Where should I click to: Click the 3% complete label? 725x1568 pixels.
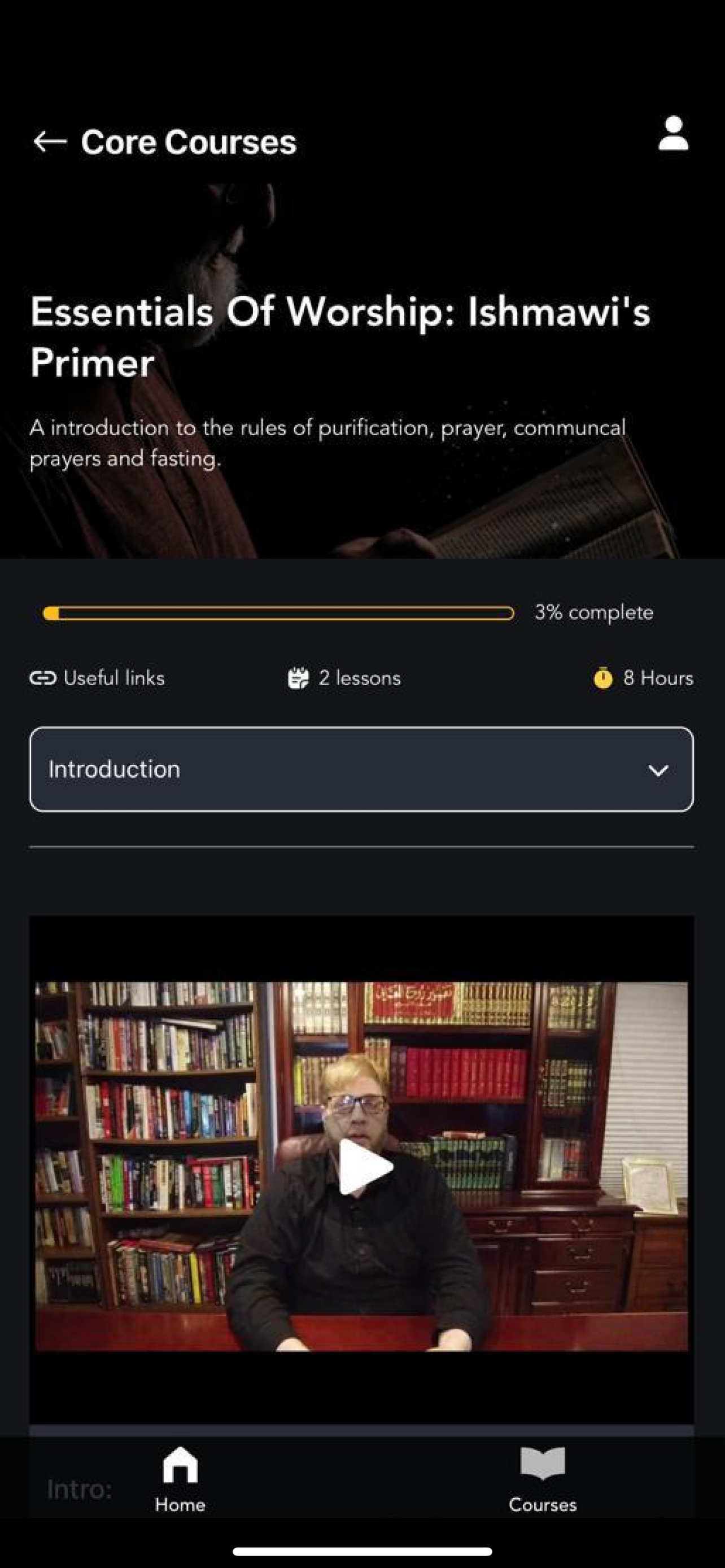coord(594,612)
